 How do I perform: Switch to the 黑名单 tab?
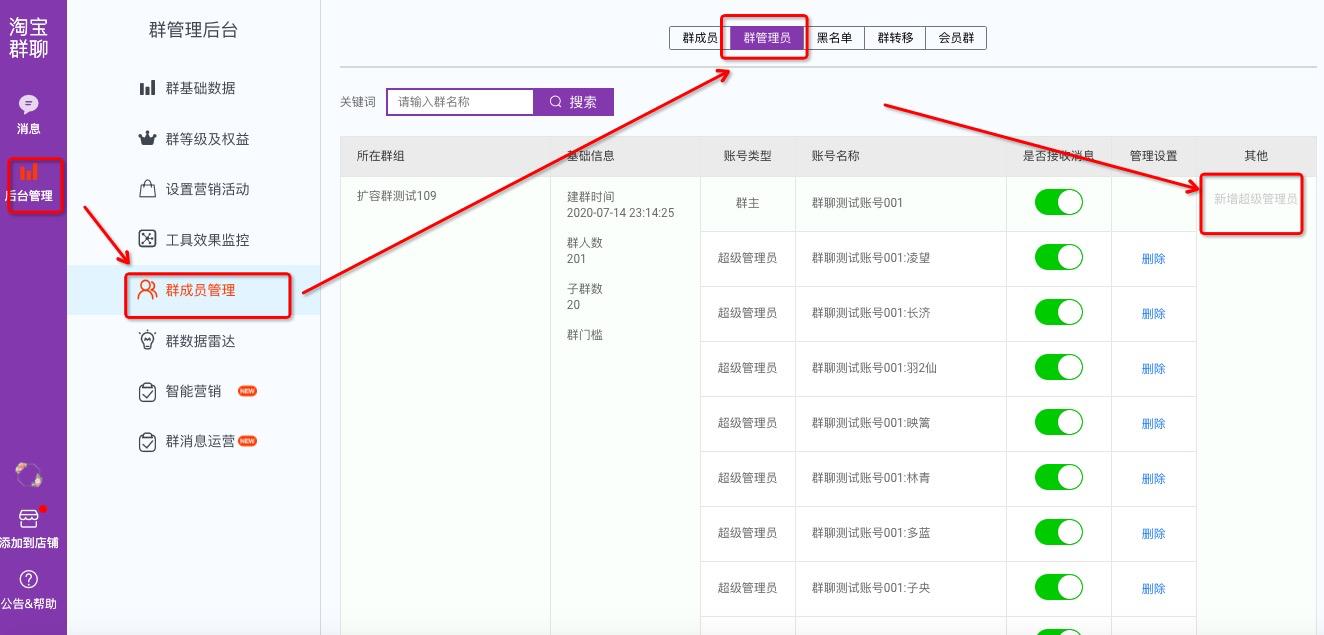[836, 37]
